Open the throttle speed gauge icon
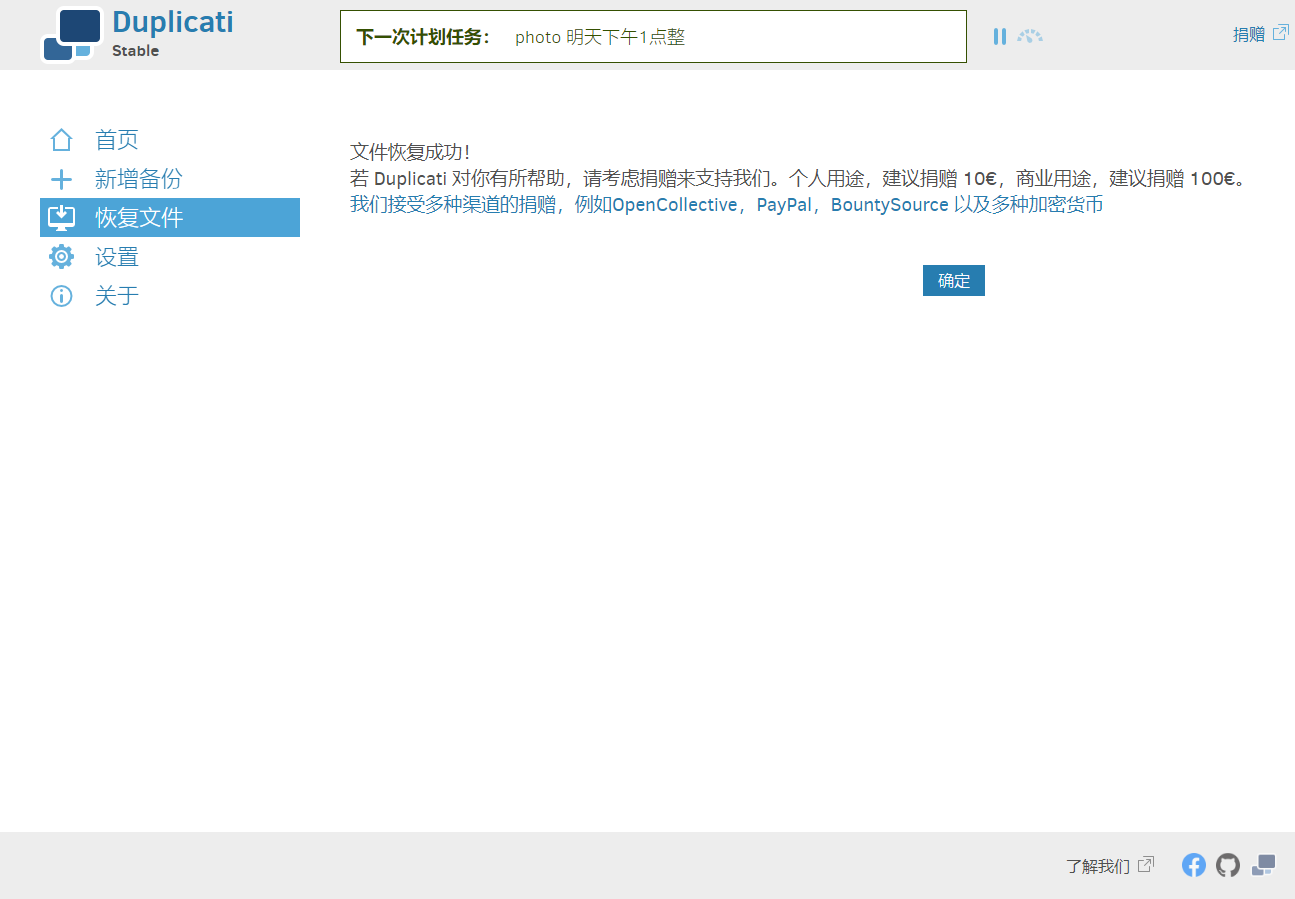Viewport: 1295px width, 899px height. [x=1030, y=36]
